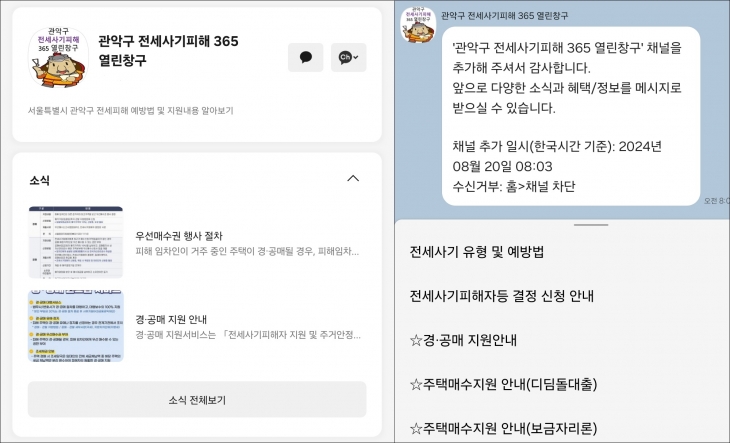Select ☆주택매수지원 안내(디딤돌대출) menu item
Screen dimensions: 730x443
click(x=503, y=384)
